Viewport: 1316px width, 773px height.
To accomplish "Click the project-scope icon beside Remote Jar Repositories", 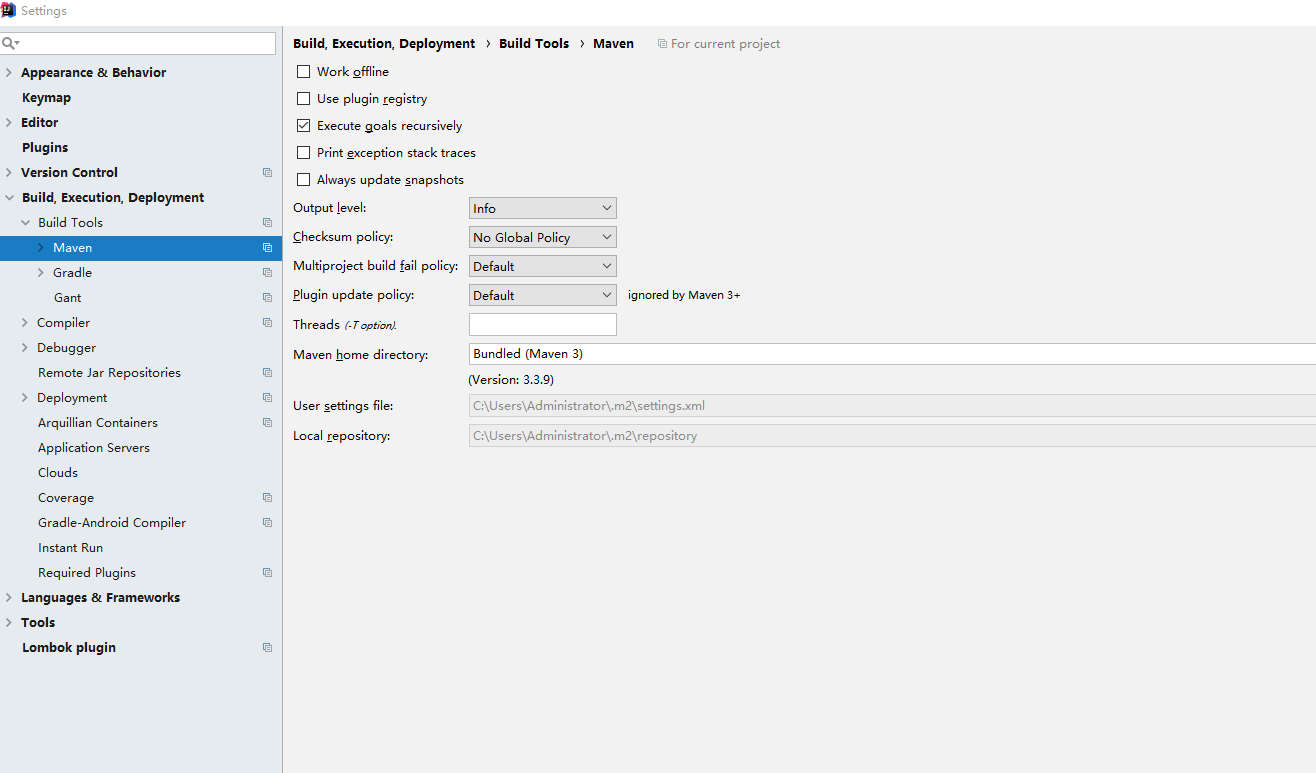I will point(267,373).
